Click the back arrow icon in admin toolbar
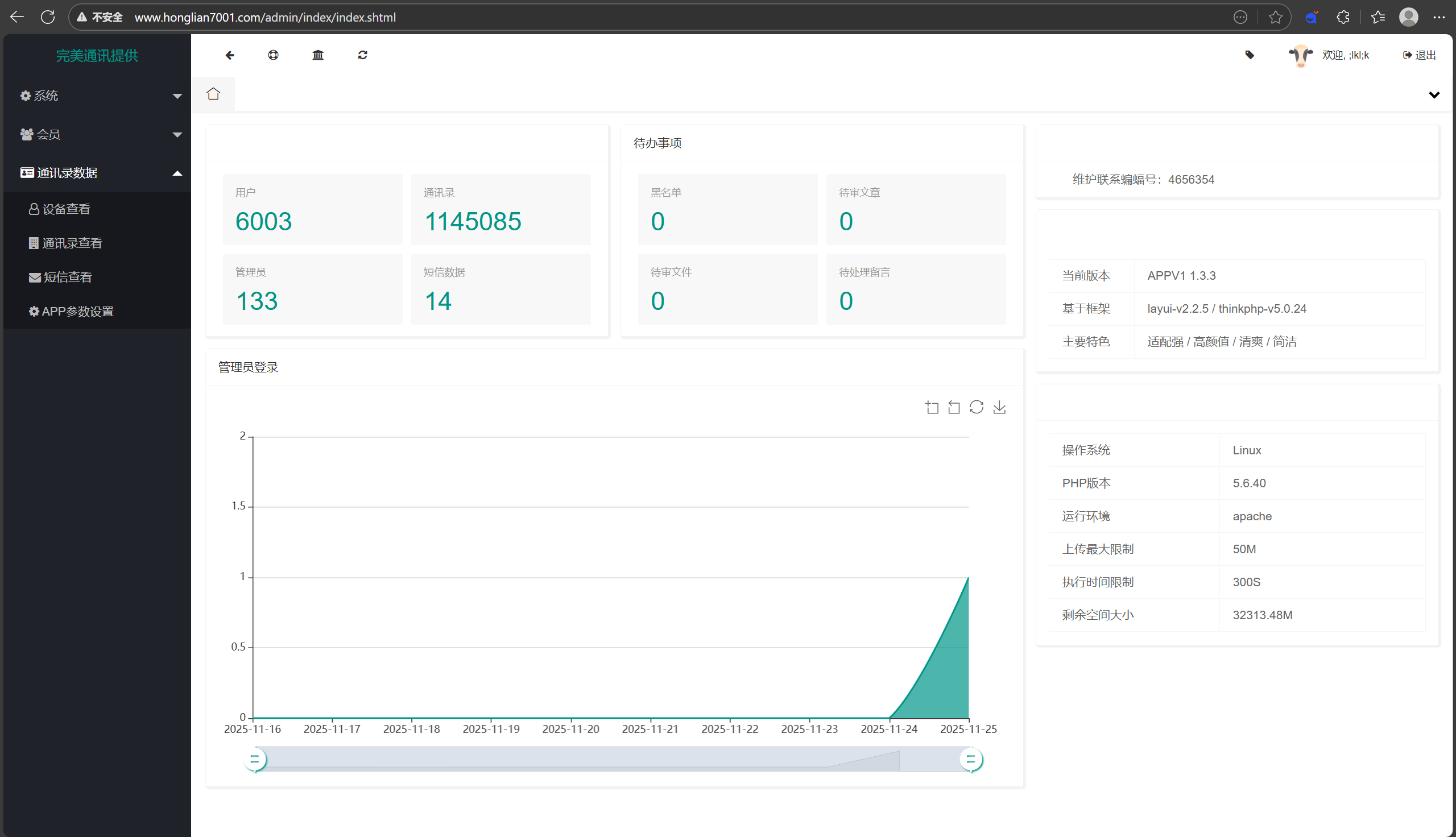The width and height of the screenshot is (1456, 837). pyautogui.click(x=230, y=55)
